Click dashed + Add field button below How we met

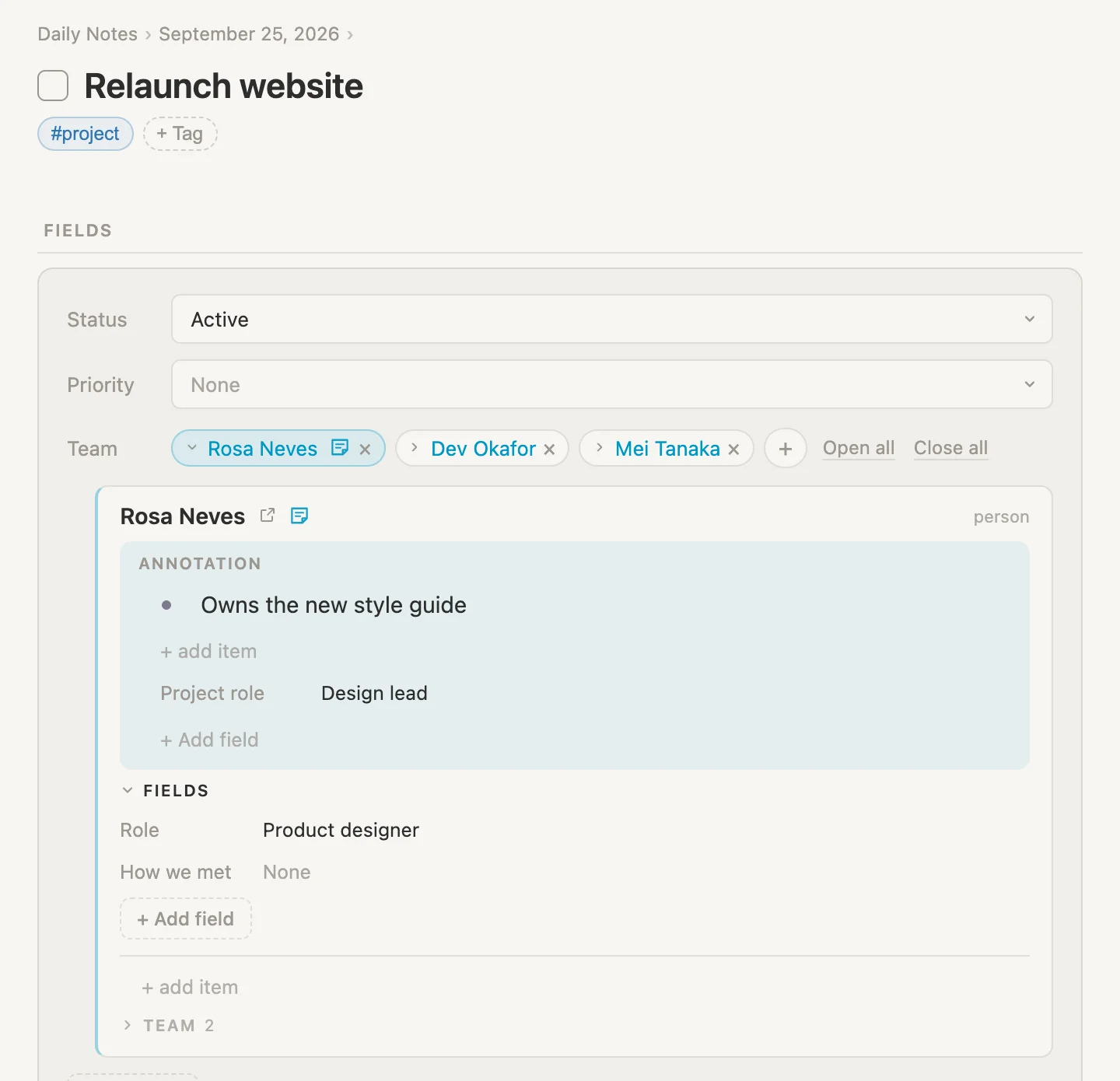[186, 918]
